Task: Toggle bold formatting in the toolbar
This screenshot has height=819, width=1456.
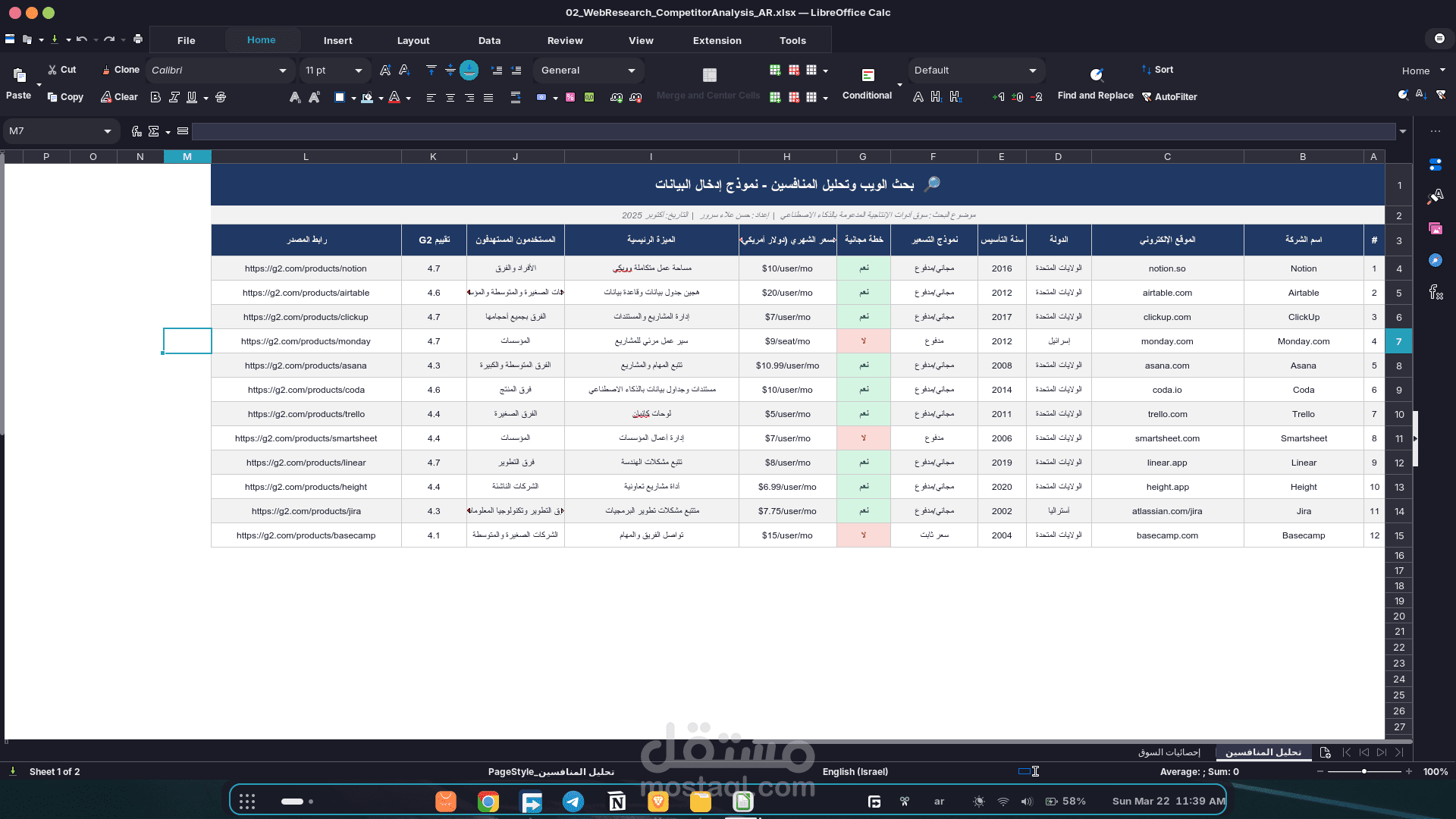Action: (155, 97)
